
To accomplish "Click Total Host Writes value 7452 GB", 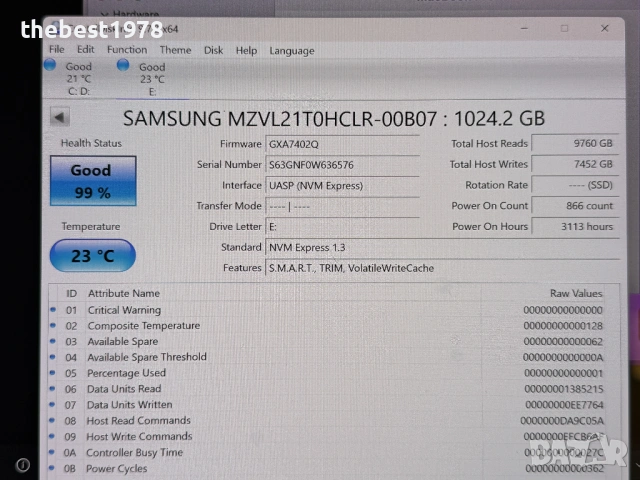I will click(x=575, y=164).
